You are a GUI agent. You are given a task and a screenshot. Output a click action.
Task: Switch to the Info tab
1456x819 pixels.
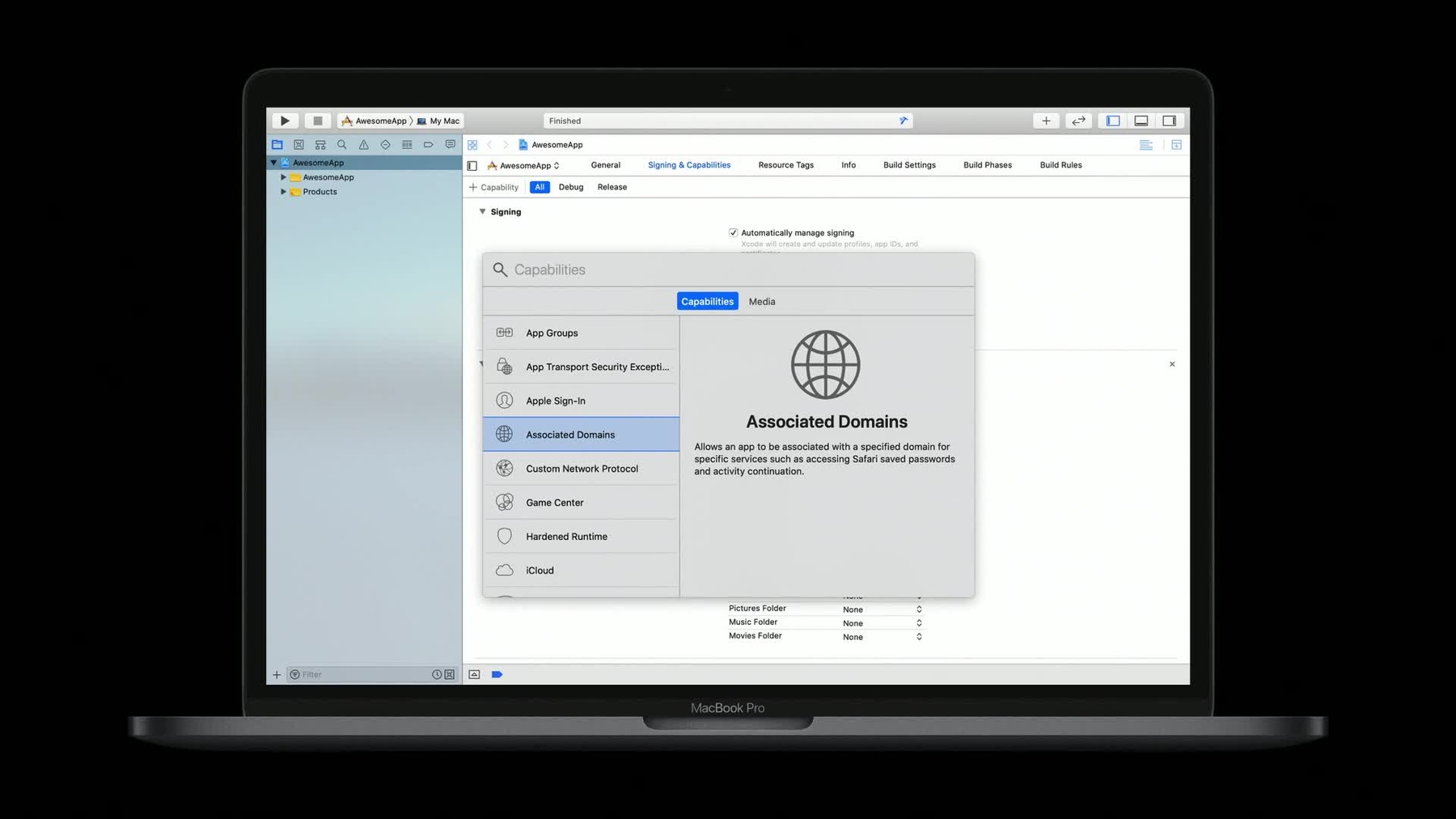point(848,165)
